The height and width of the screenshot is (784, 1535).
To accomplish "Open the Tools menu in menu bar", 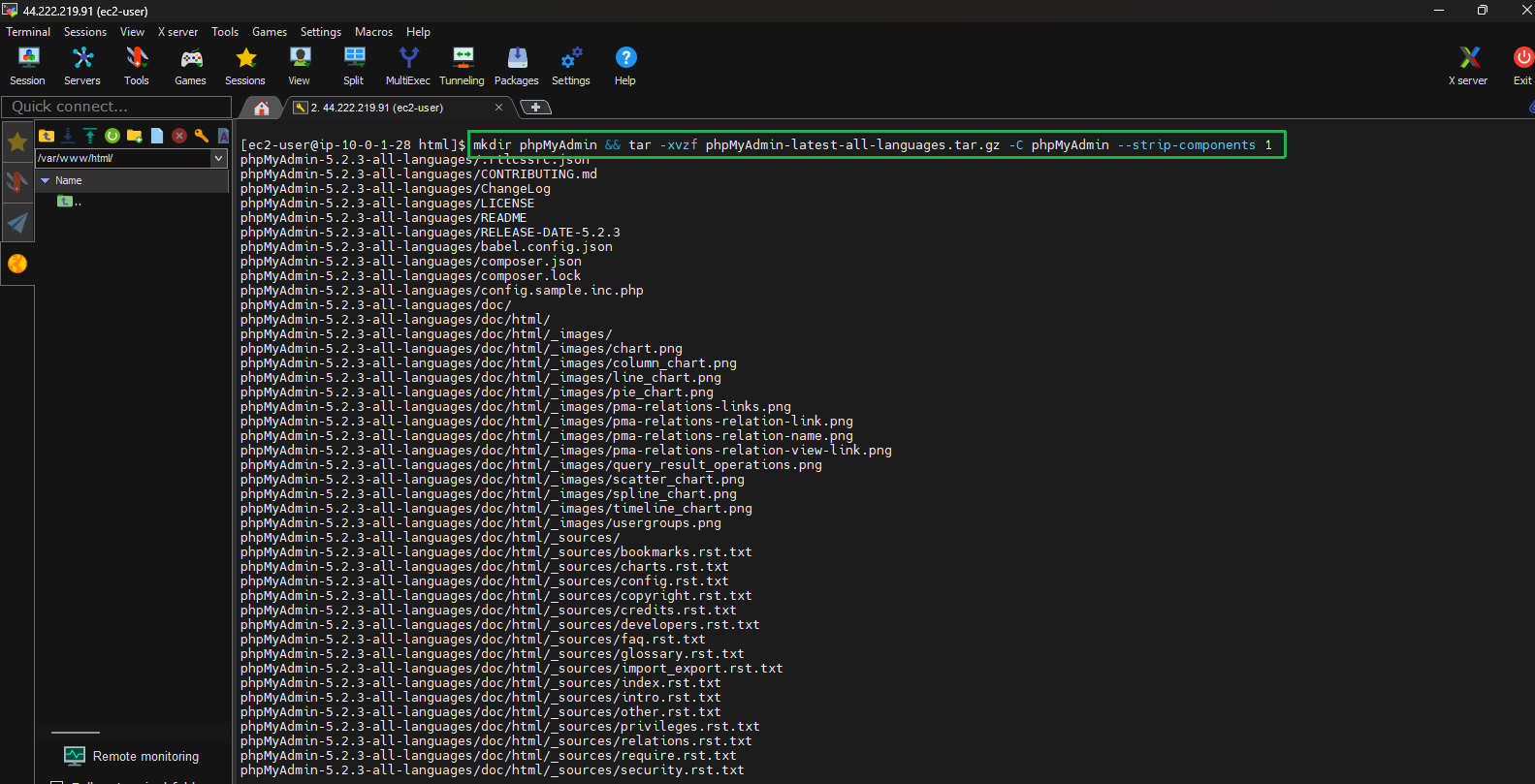I will [x=225, y=32].
